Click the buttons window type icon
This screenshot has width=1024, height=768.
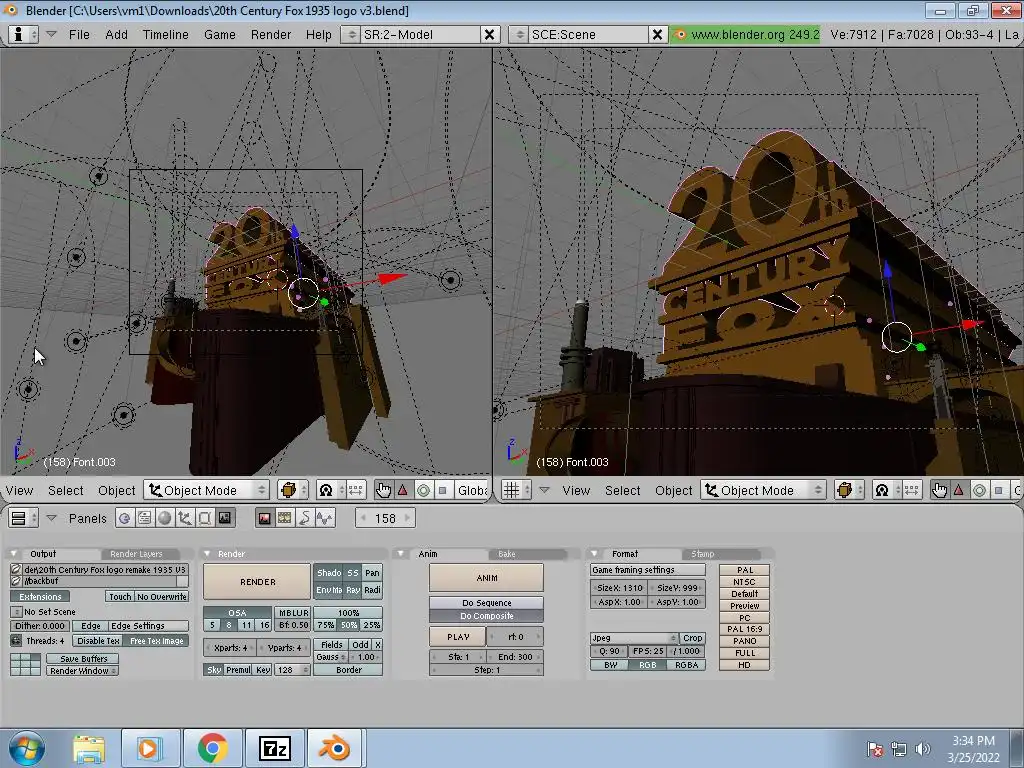click(x=24, y=518)
